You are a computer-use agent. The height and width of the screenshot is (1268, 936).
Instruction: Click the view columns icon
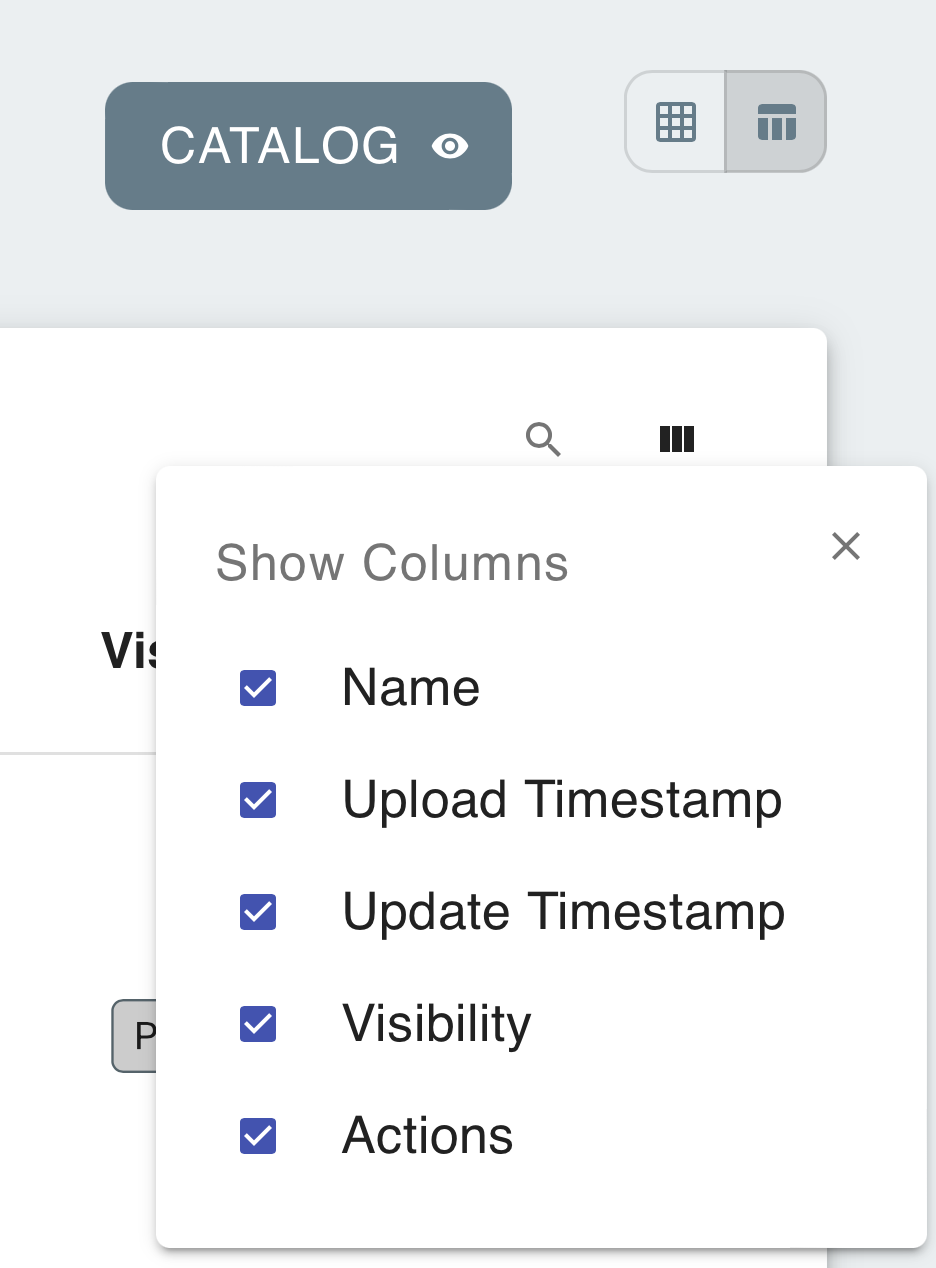(x=677, y=439)
